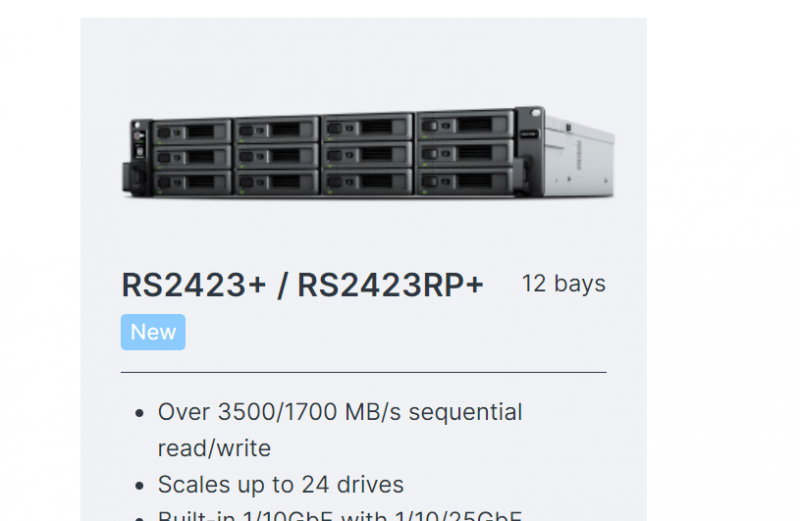Select the bottom-left drive bay in the image
This screenshot has height=521, width=800.
point(192,182)
